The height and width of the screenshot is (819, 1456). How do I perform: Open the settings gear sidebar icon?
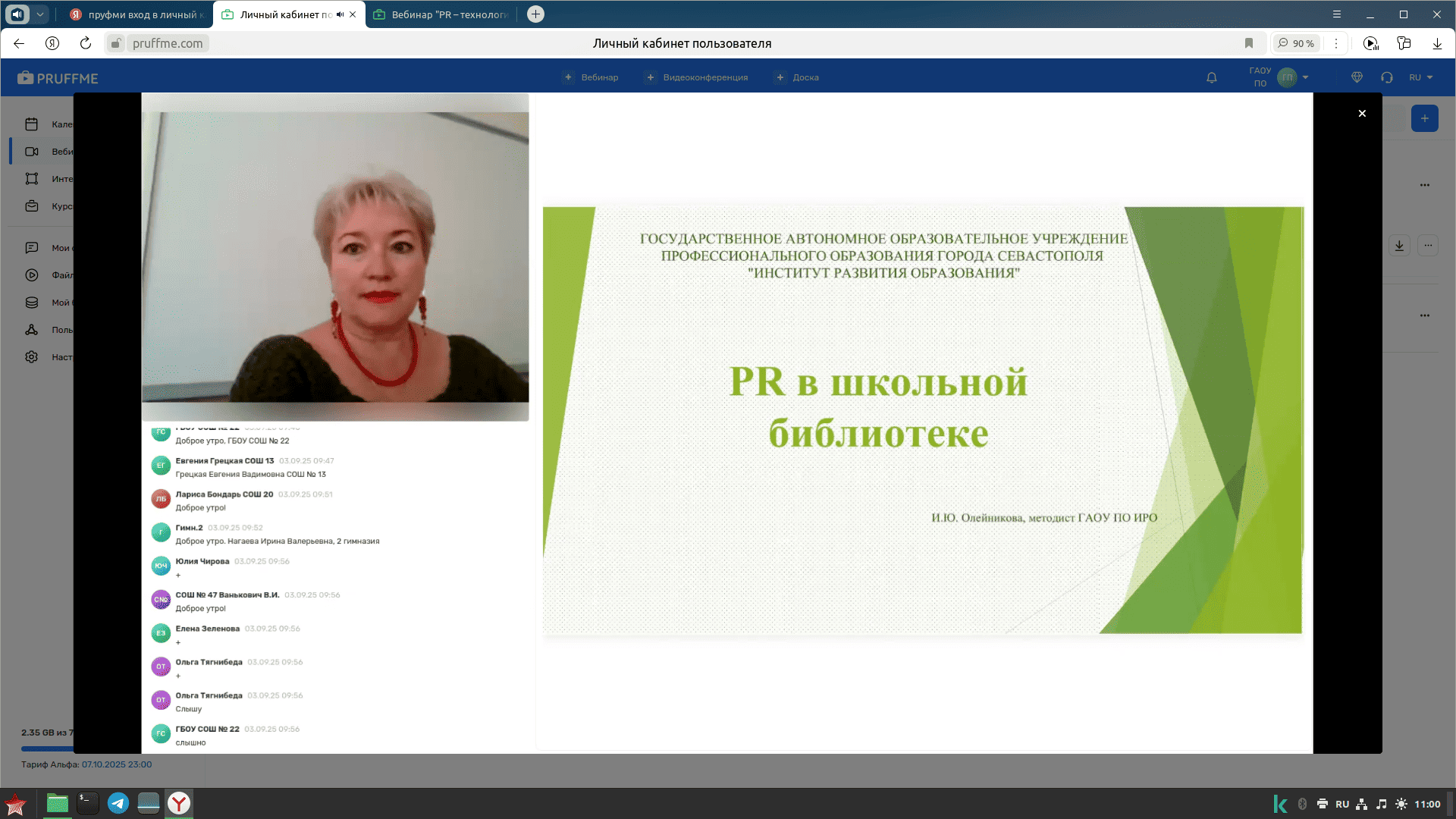pyautogui.click(x=32, y=357)
